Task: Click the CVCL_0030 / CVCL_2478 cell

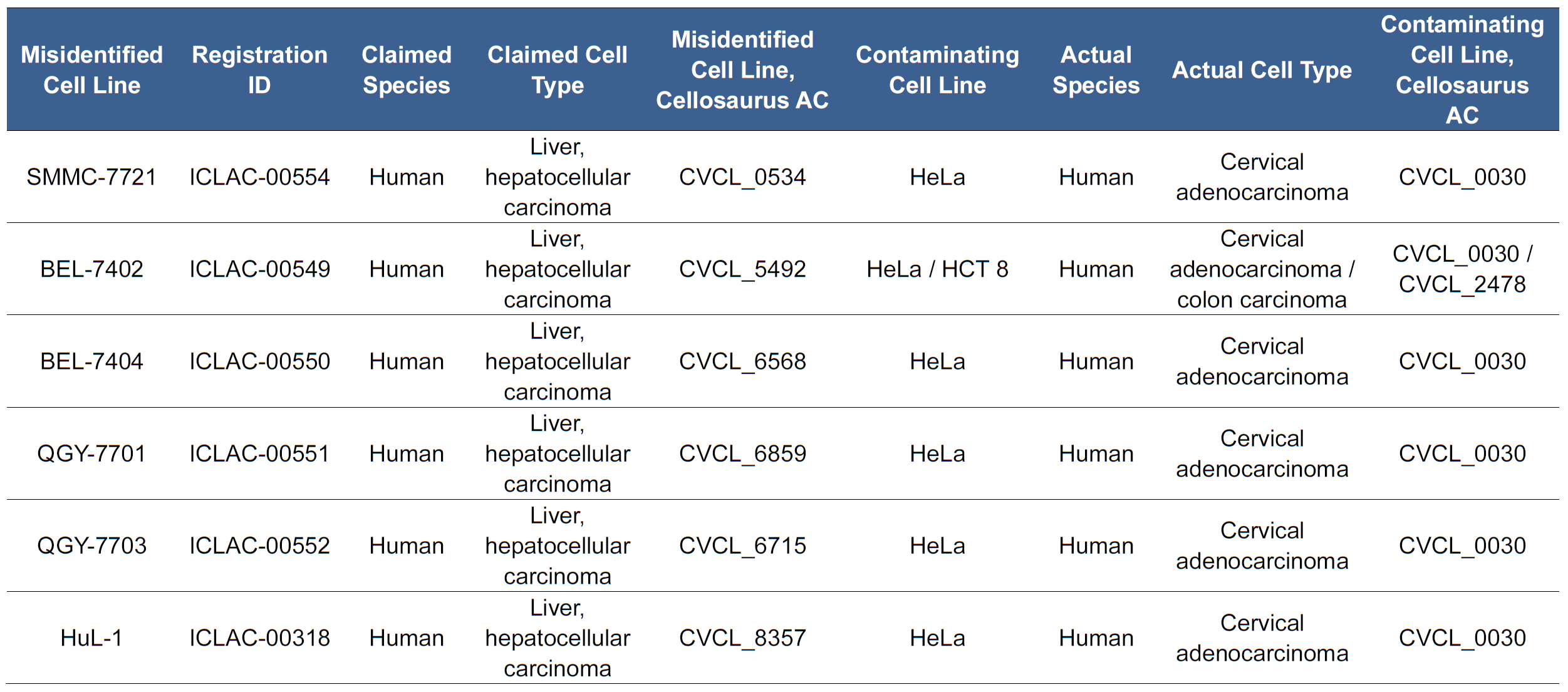Action: tap(1462, 269)
